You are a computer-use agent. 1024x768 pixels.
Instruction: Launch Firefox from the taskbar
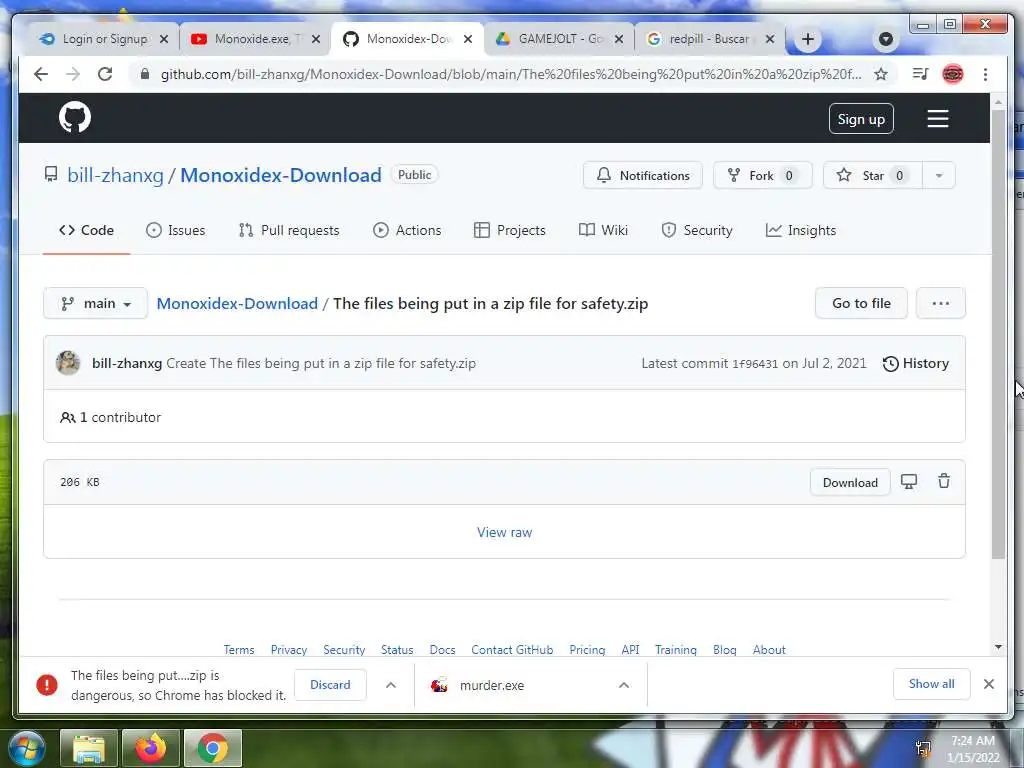tap(151, 748)
